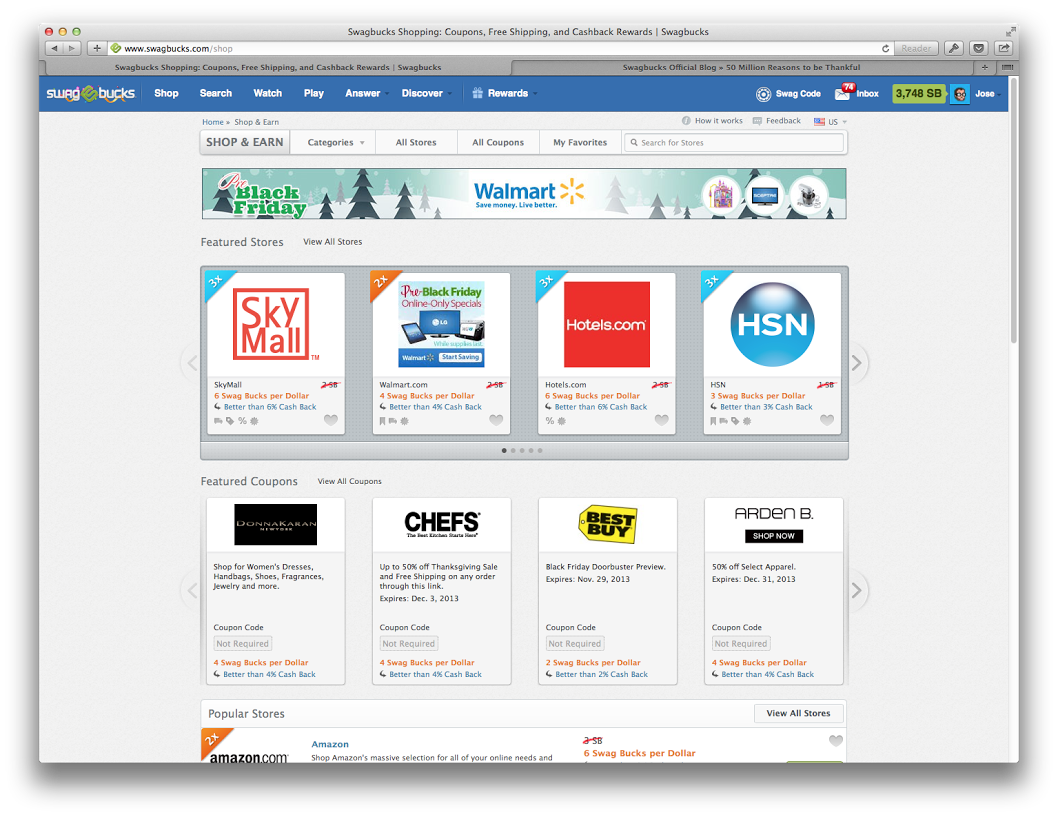Open the Swag Code icon
Screen dimensions: 1058x817
point(763,94)
